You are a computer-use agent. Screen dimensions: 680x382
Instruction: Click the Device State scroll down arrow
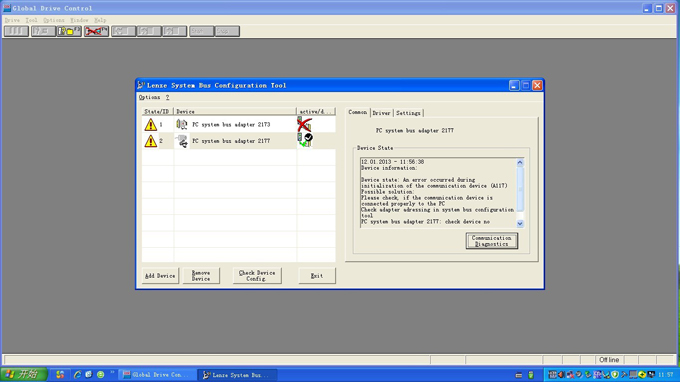pyautogui.click(x=520, y=223)
